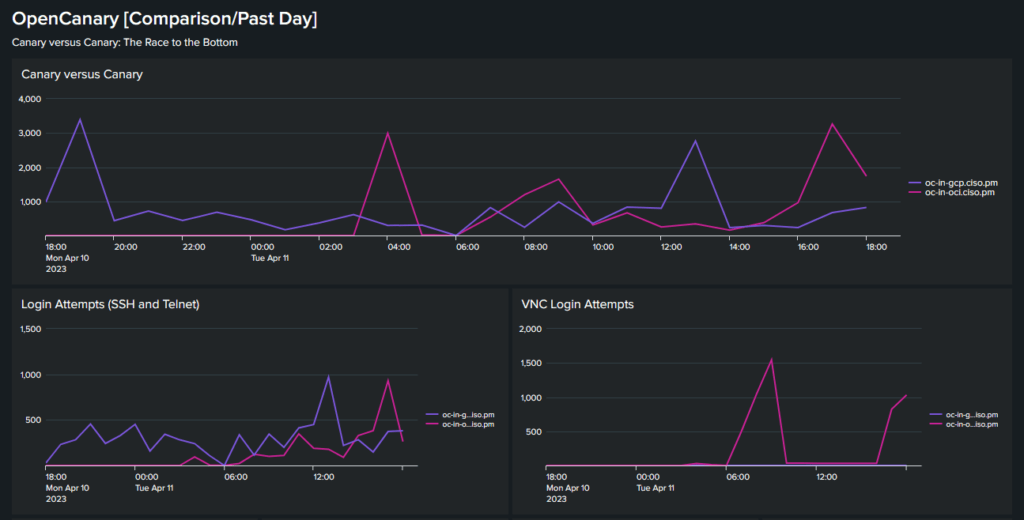This screenshot has height=520, width=1024.
Task: Click the highest pink peak in the VNC Login Attempts chart
Action: (771, 360)
